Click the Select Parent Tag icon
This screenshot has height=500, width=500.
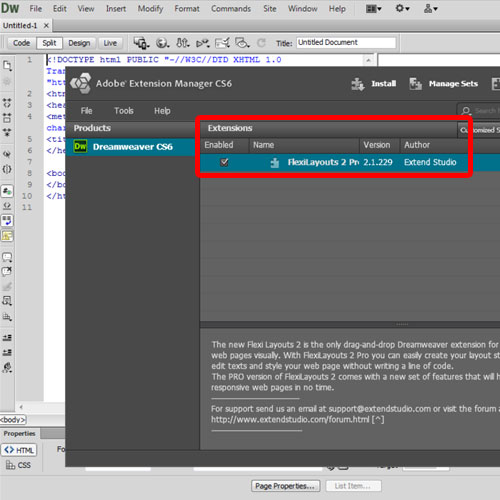pos(7,154)
